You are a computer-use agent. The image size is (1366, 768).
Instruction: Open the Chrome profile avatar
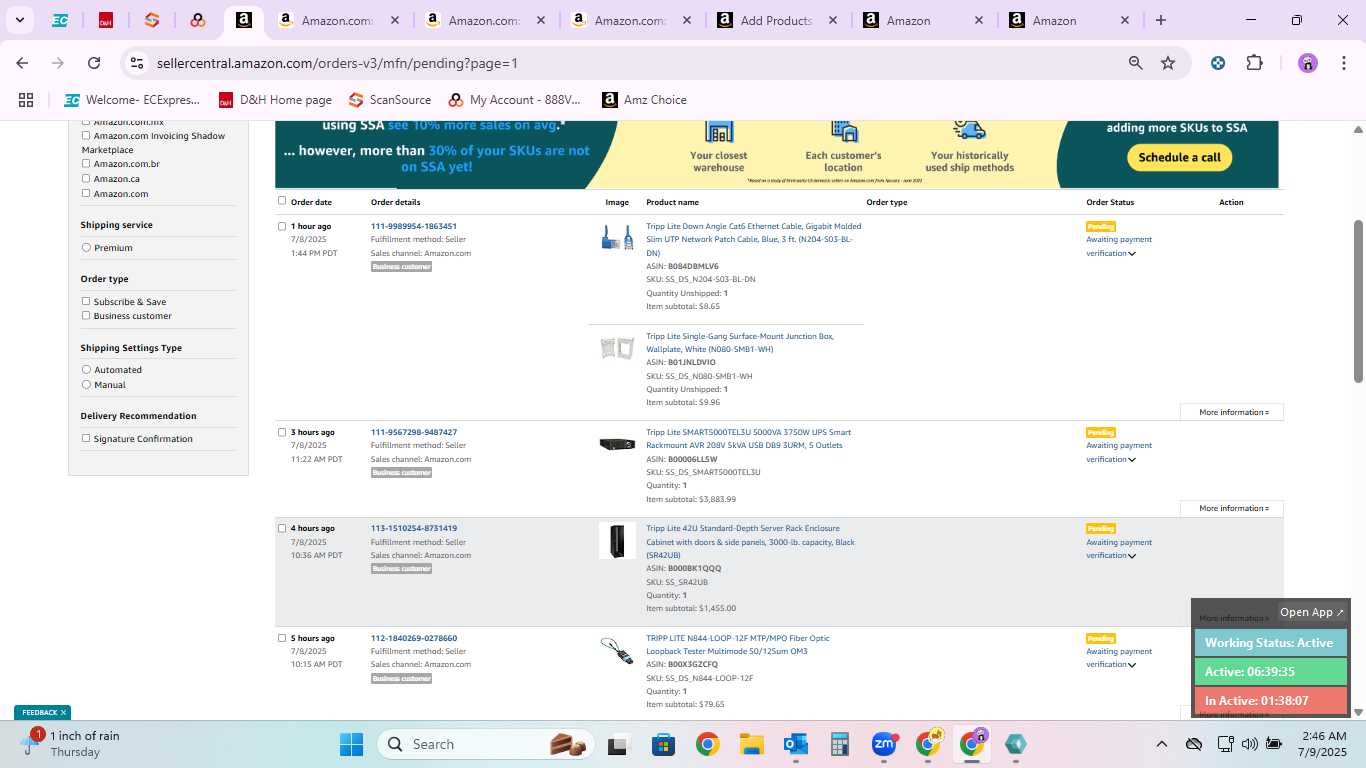pos(1308,63)
